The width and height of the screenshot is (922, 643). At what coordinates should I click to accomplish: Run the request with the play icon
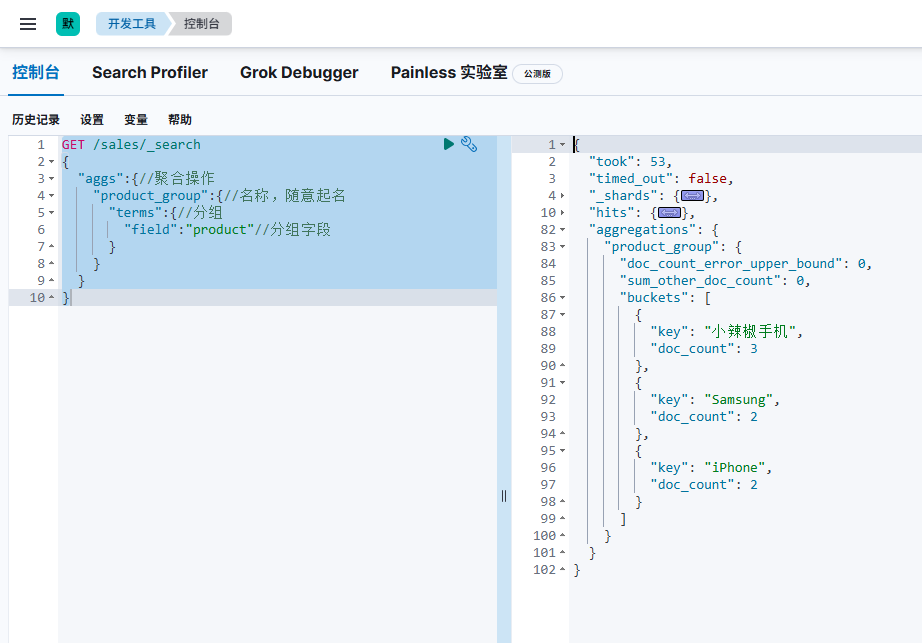(449, 144)
